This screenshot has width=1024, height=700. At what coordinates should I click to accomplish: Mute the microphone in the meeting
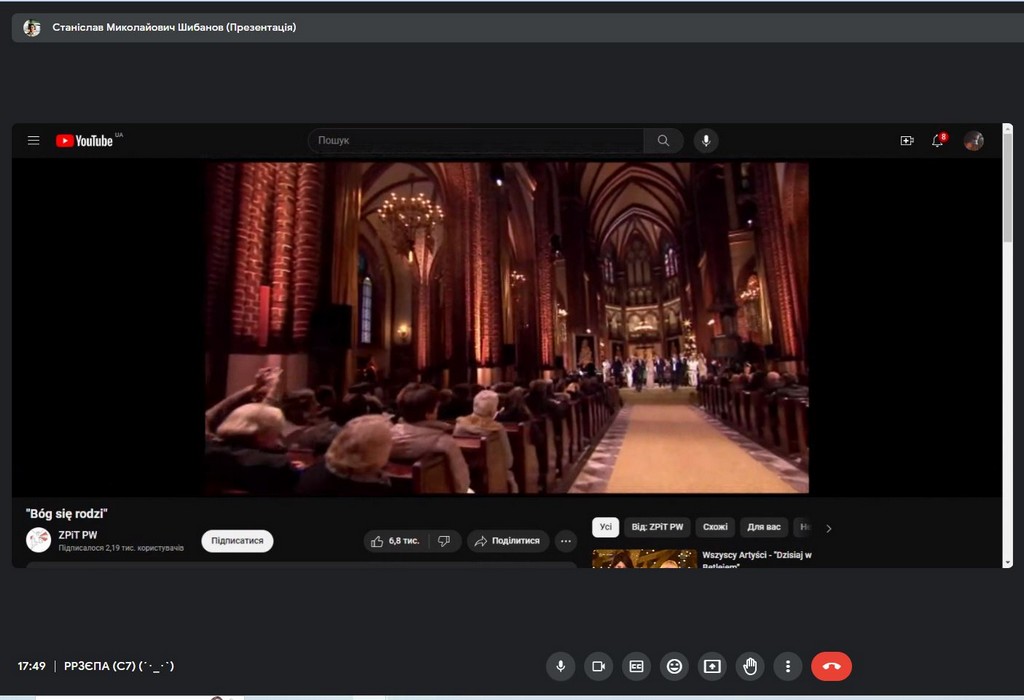(560, 666)
